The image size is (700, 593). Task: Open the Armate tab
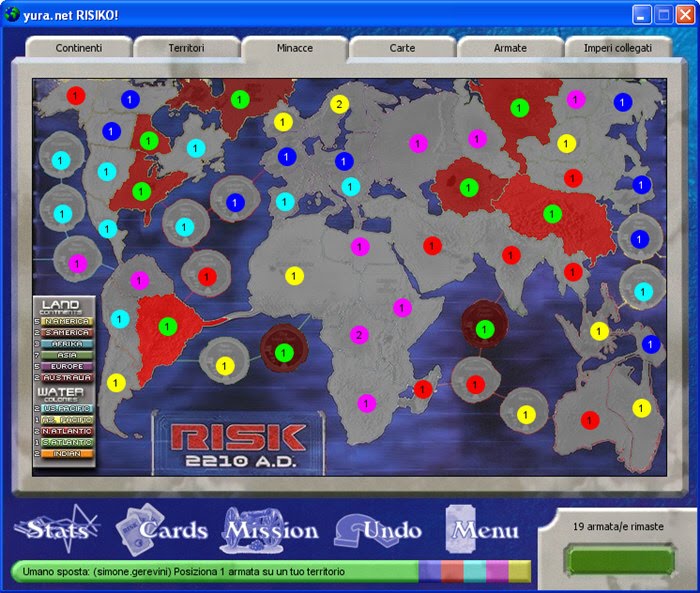510,48
